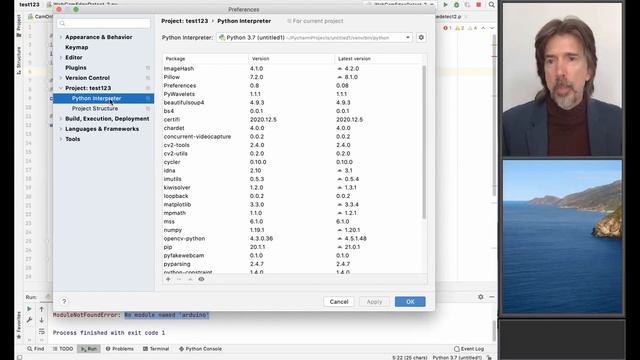The image size is (640, 360).
Task: Expand Version Control settings group
Action: [x=61, y=78]
